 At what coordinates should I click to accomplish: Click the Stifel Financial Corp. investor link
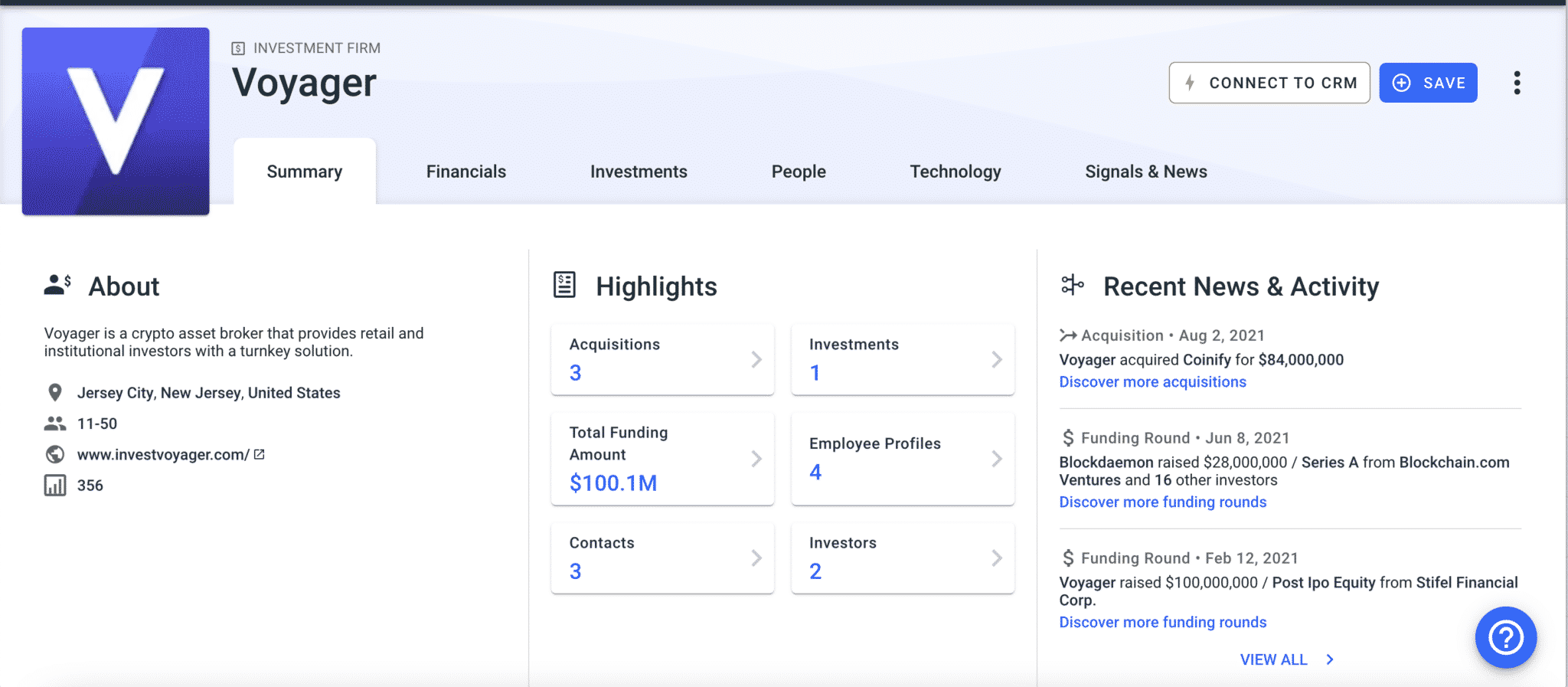click(x=1289, y=591)
